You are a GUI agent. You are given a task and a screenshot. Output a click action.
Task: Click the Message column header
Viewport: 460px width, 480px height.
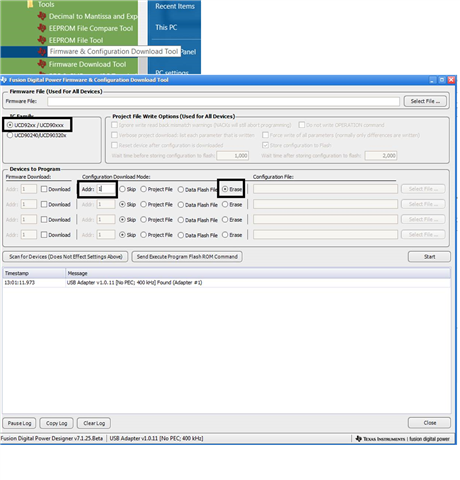click(258, 273)
